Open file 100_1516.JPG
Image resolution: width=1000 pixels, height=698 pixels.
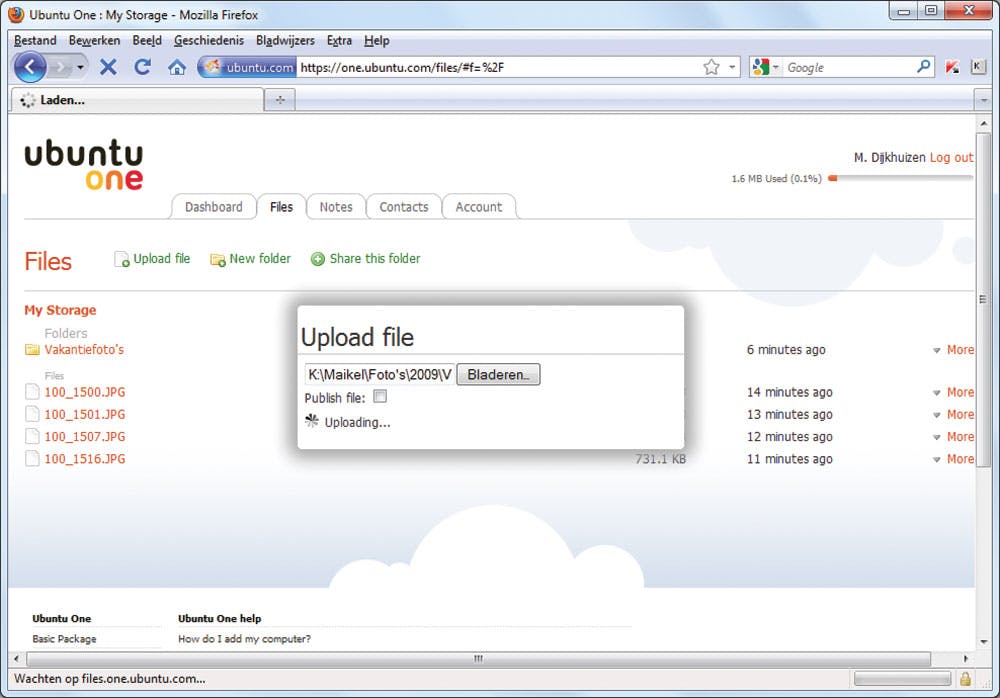(x=85, y=459)
